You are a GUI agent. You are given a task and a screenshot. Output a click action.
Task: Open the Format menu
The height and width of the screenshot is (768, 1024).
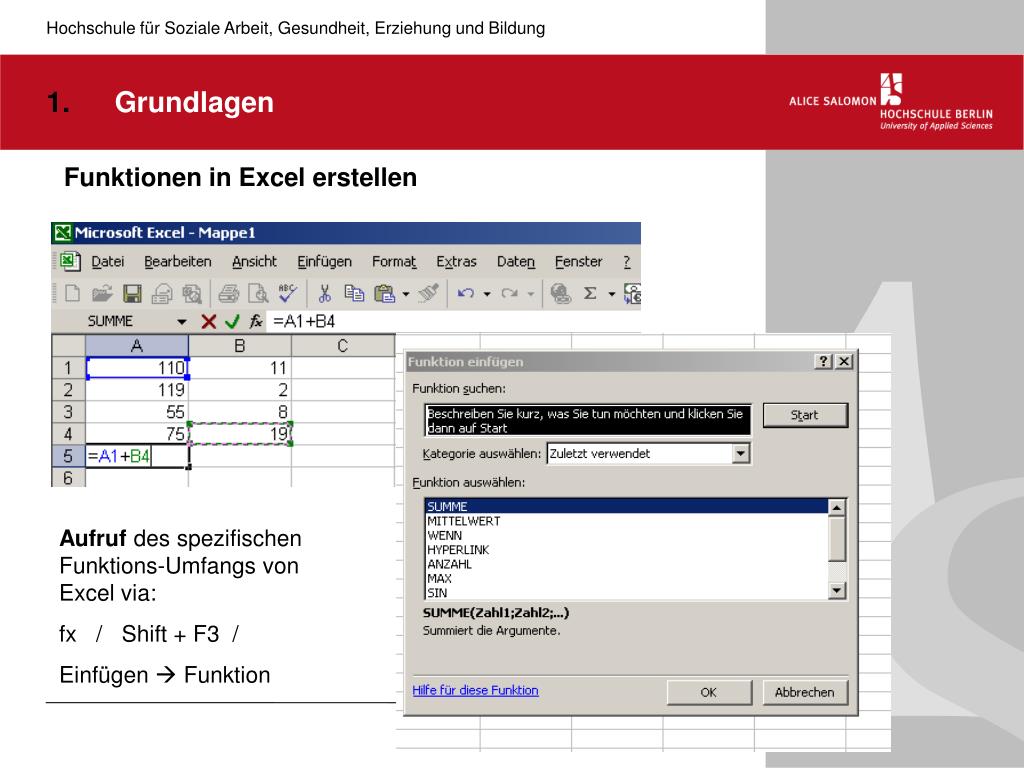pos(394,262)
